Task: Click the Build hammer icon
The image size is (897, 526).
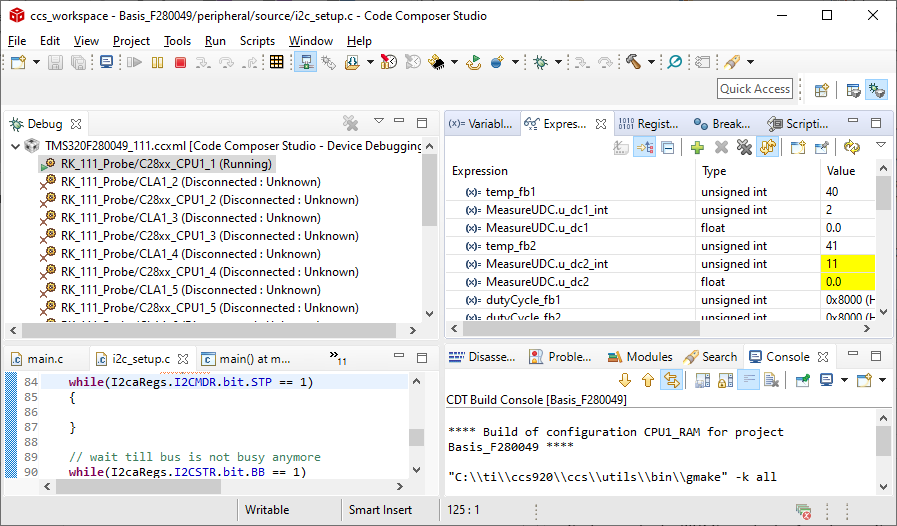Action: [633, 62]
